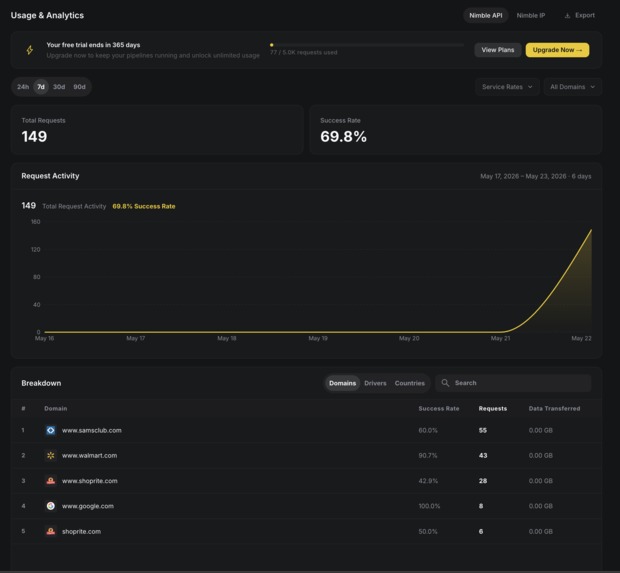This screenshot has height=573, width=620.
Task: Click the May 17 – May 23 date range text
Action: tap(536, 176)
